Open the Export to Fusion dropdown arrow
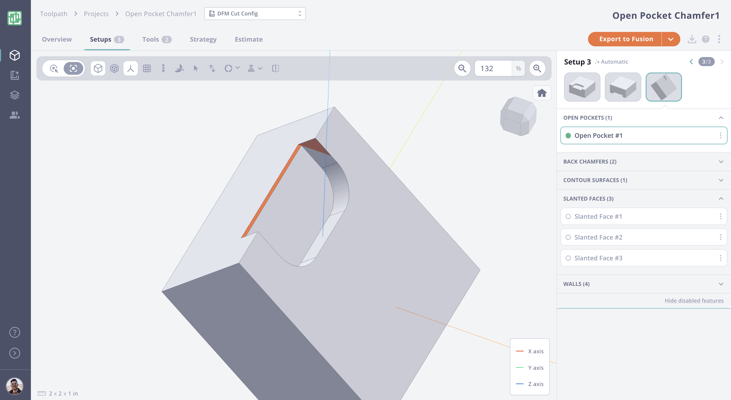 coord(671,39)
